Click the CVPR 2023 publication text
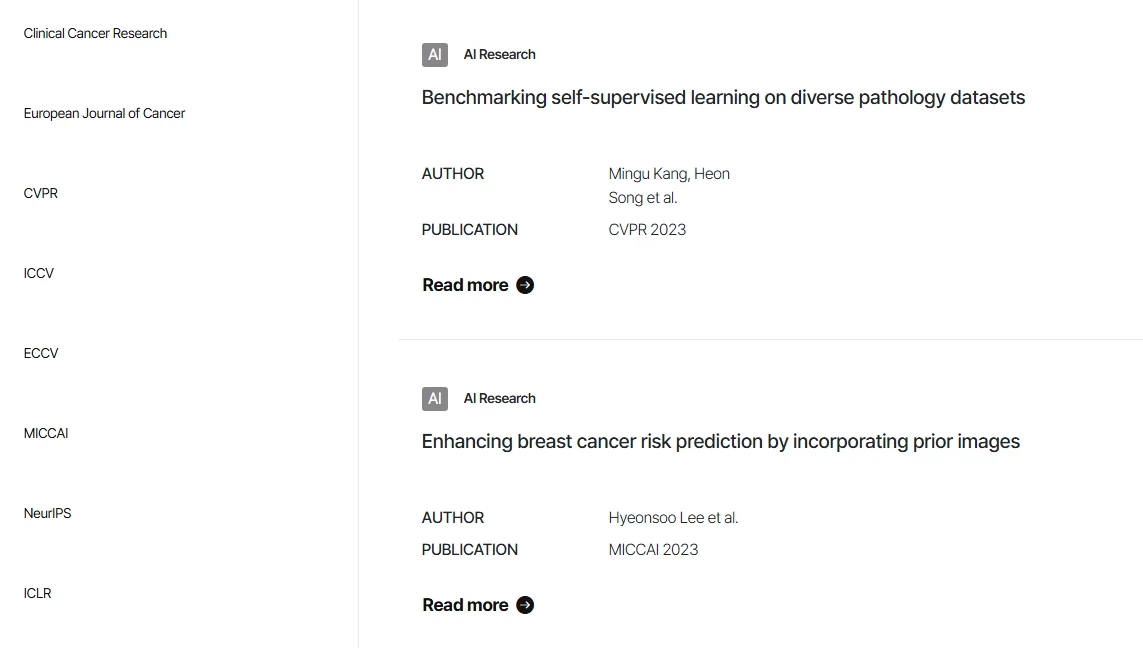1143x648 pixels. [x=647, y=229]
